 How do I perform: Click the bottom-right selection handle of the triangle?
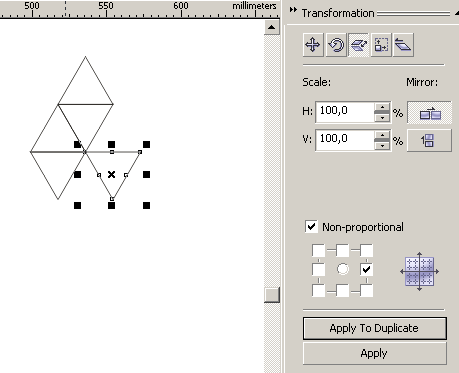coord(146,205)
